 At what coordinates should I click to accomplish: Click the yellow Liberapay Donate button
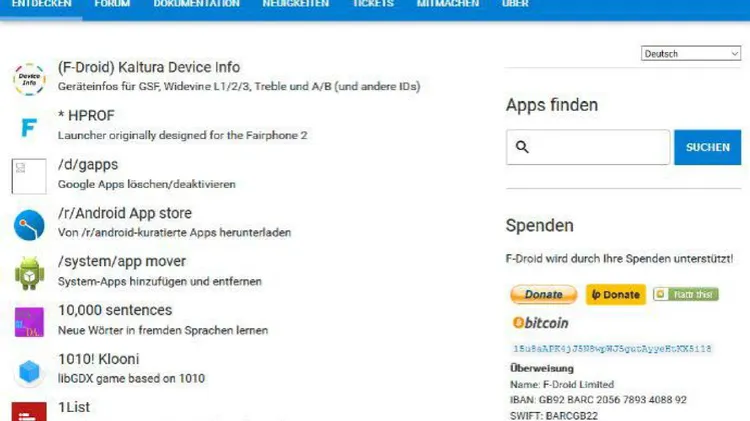616,294
